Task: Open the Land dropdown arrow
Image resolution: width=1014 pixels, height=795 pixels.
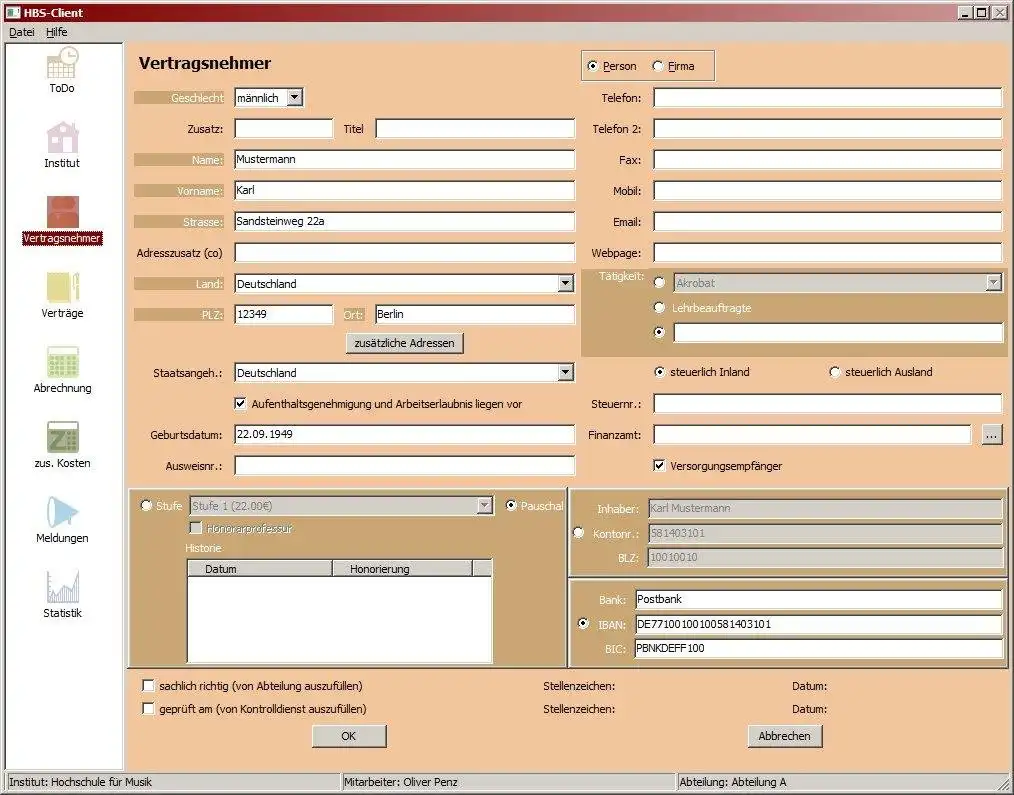Action: [565, 283]
